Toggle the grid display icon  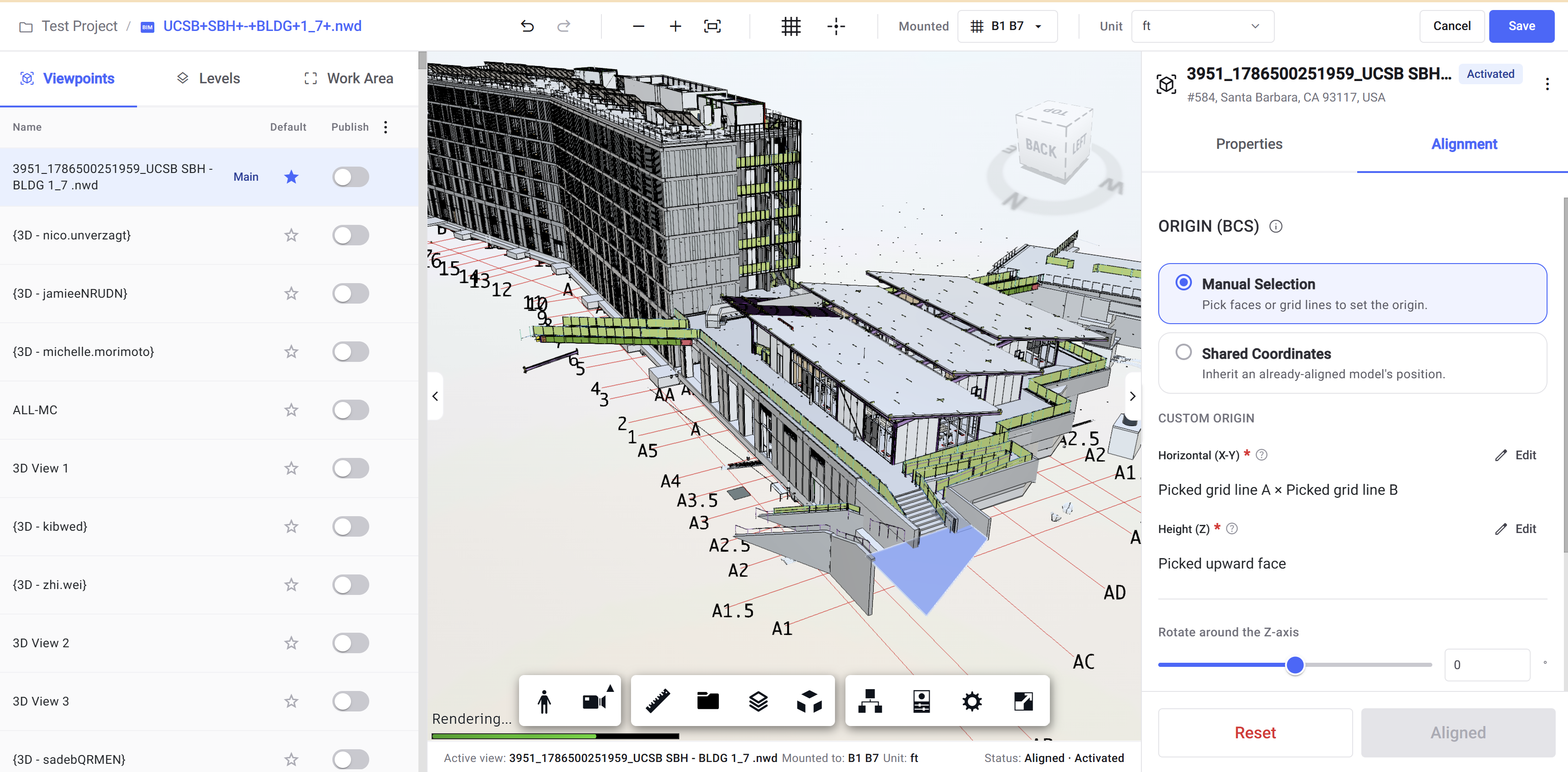pyautogui.click(x=791, y=26)
